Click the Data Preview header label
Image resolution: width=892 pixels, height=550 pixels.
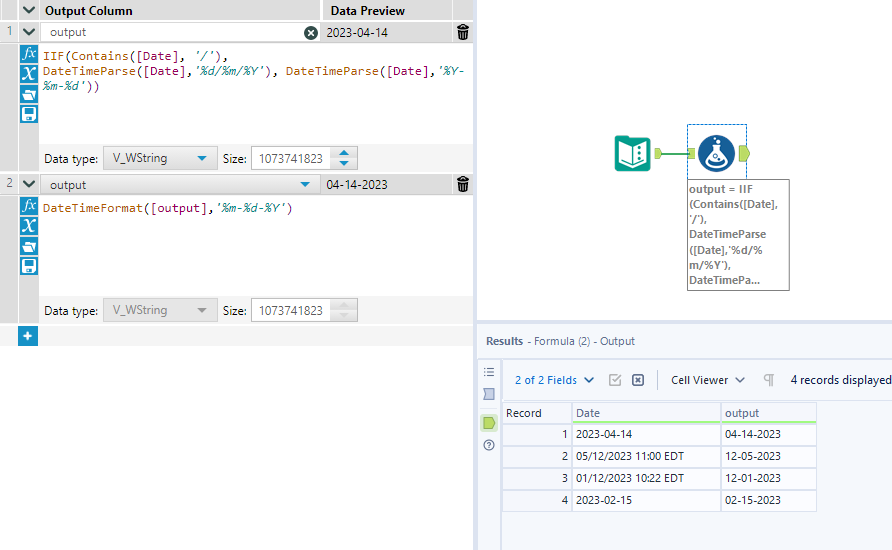(367, 10)
